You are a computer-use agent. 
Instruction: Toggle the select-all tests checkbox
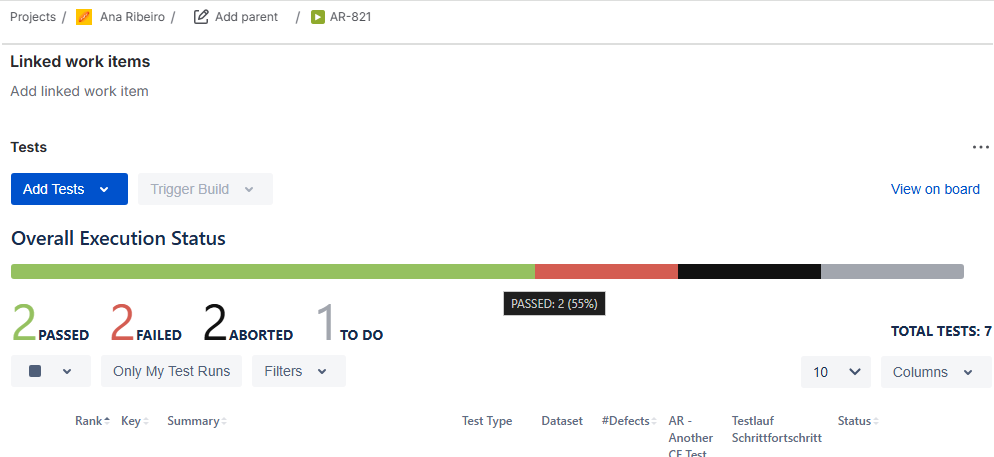click(x=35, y=371)
